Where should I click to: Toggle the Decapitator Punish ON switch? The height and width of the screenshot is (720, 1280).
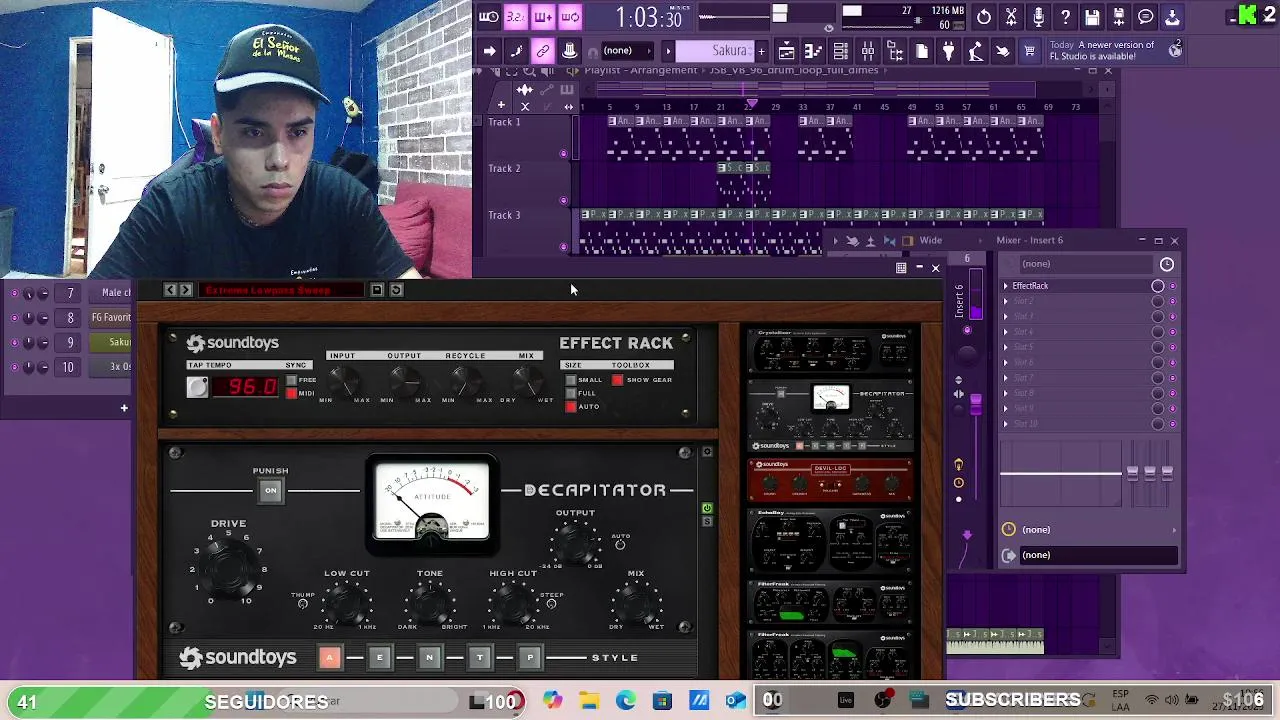pos(270,490)
